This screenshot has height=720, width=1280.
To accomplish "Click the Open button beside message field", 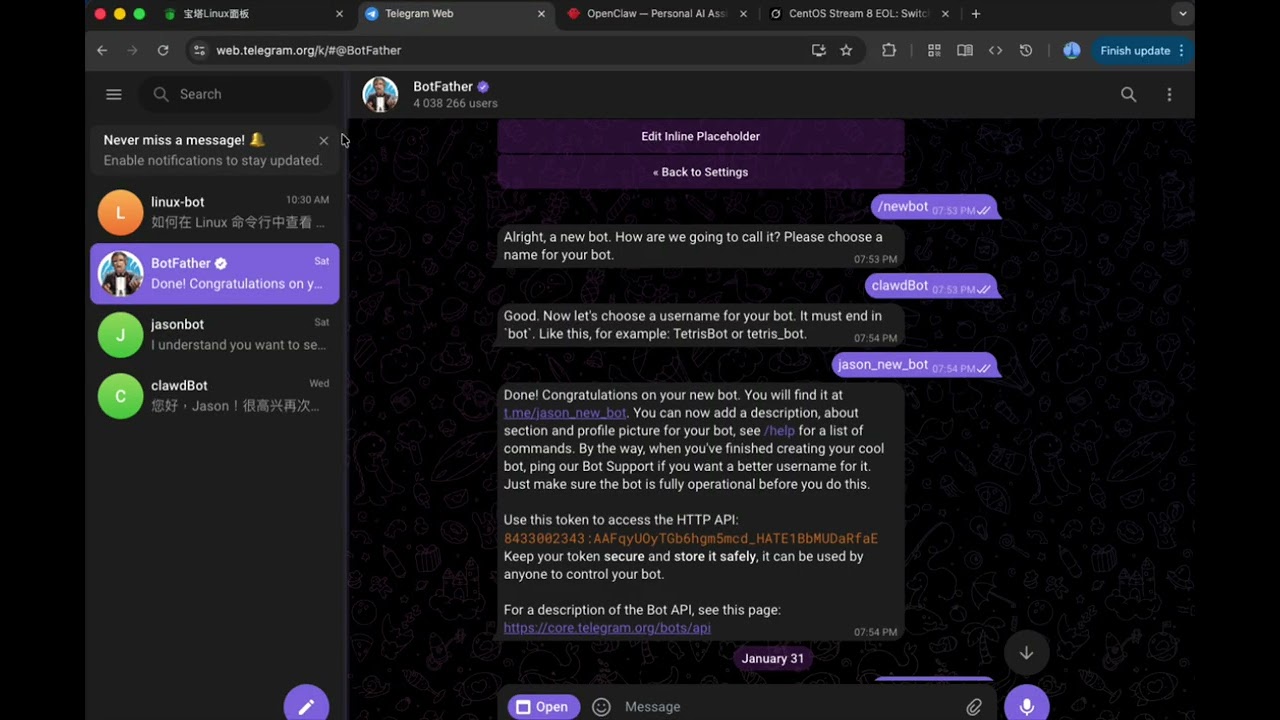I will tap(543, 707).
